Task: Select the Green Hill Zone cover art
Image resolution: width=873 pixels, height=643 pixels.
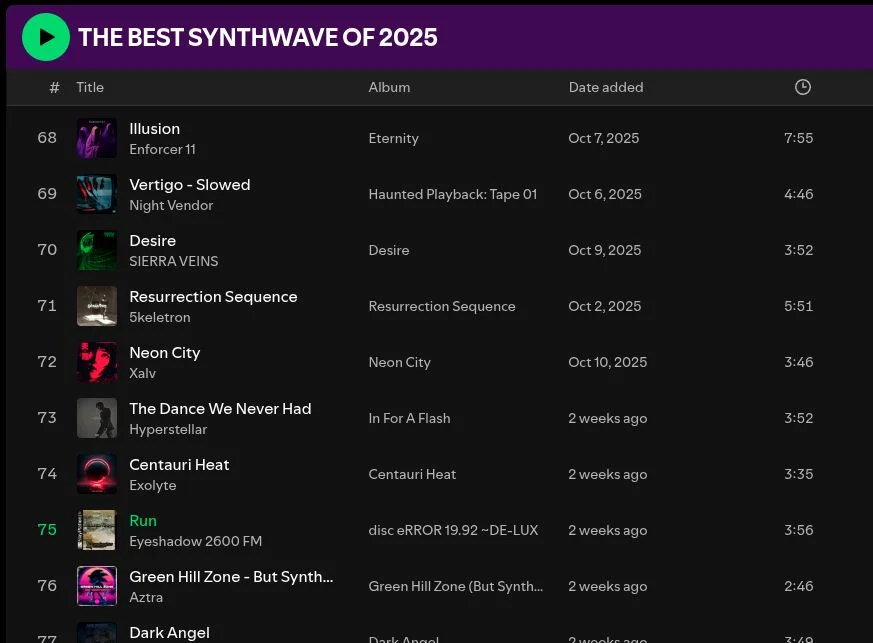Action: click(97, 586)
